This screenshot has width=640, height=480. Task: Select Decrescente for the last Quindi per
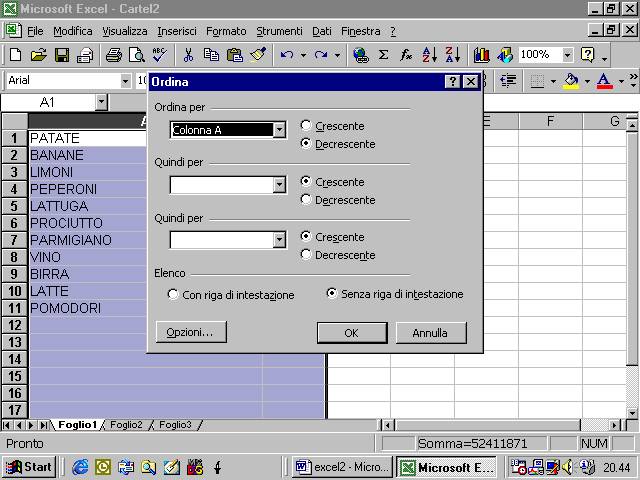pyautogui.click(x=306, y=255)
